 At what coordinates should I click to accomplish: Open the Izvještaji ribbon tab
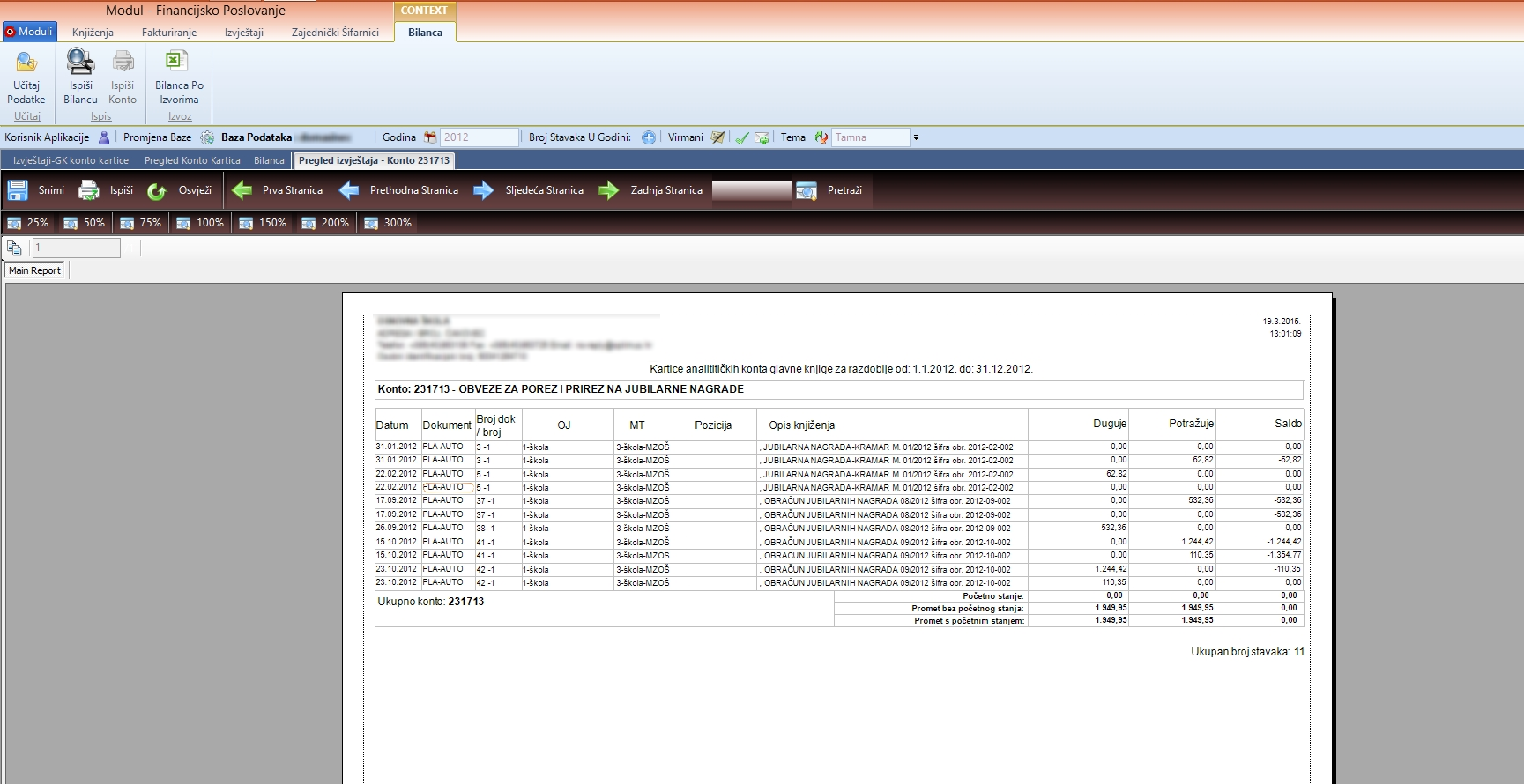(244, 33)
